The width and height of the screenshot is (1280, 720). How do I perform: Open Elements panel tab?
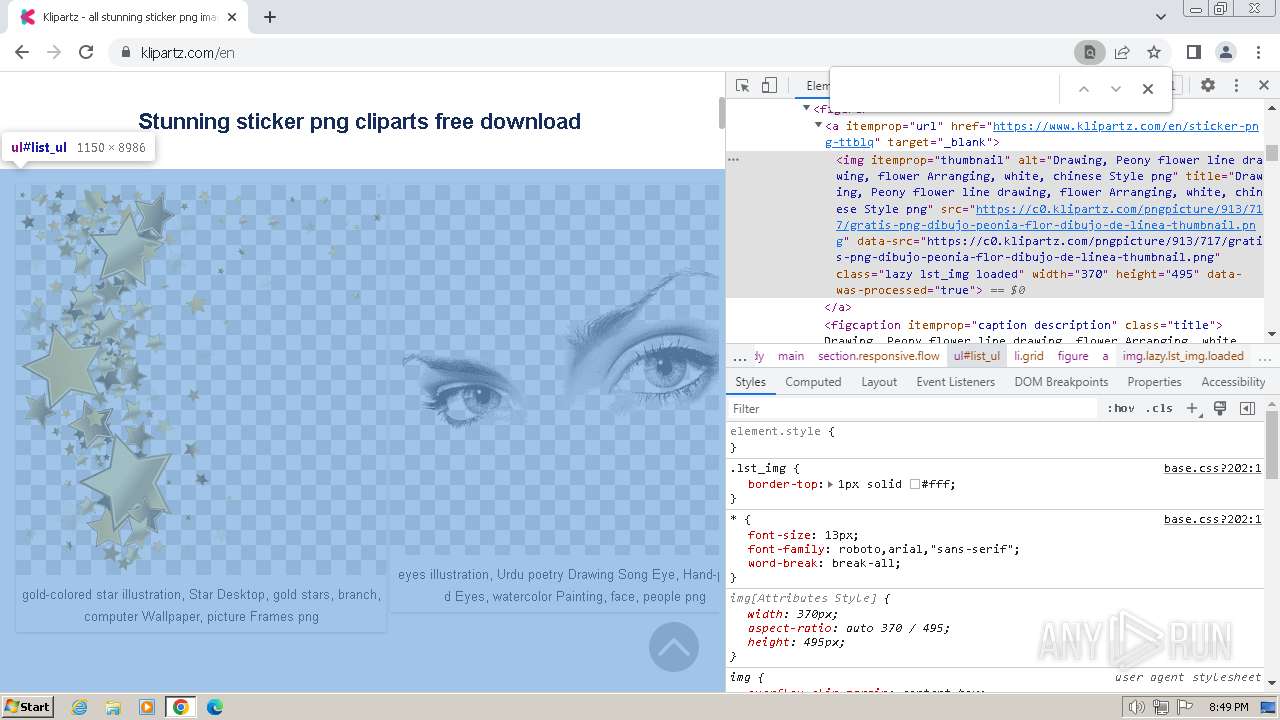point(817,86)
